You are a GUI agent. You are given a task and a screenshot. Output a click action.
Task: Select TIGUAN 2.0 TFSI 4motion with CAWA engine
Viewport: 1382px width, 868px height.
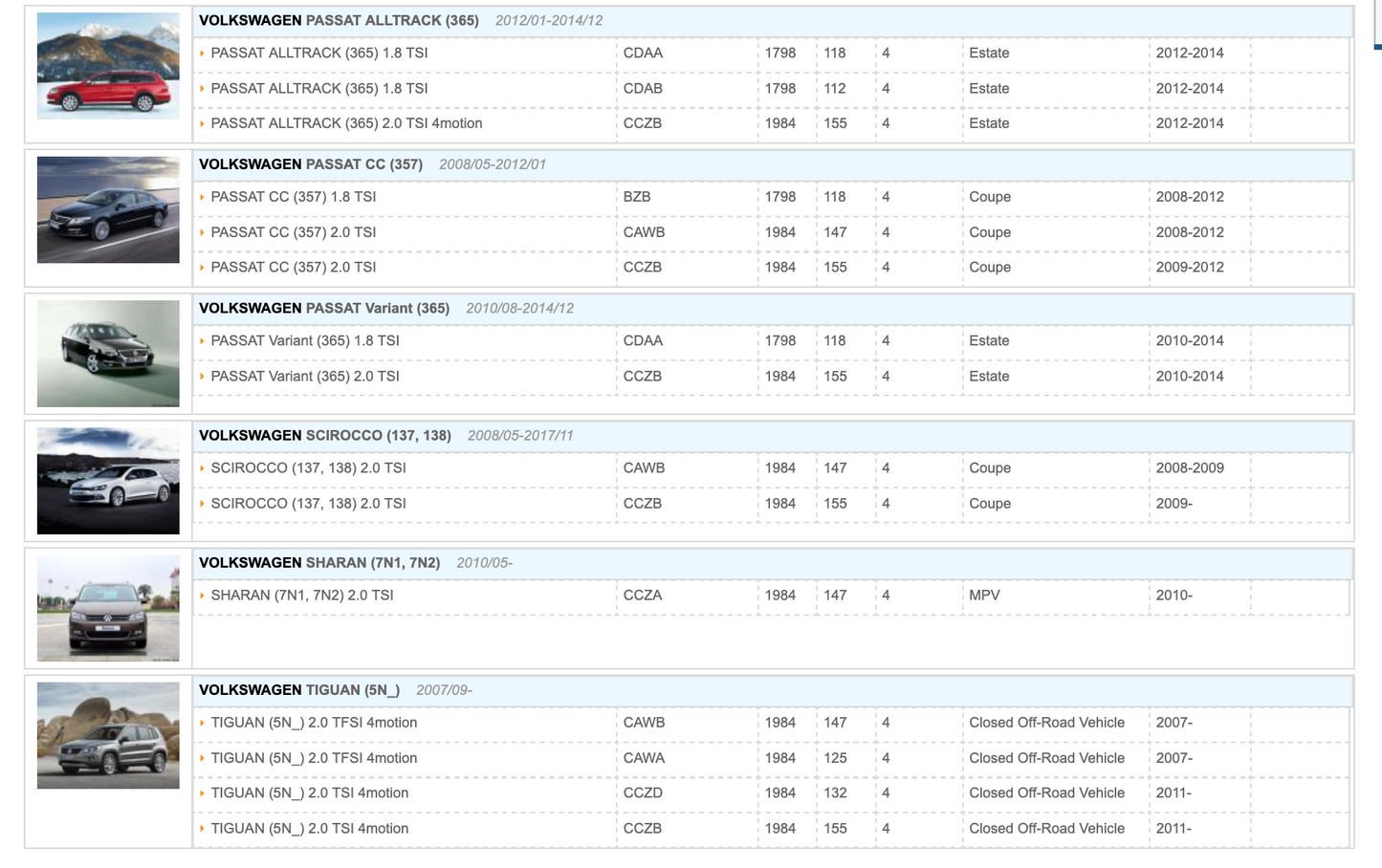314,758
